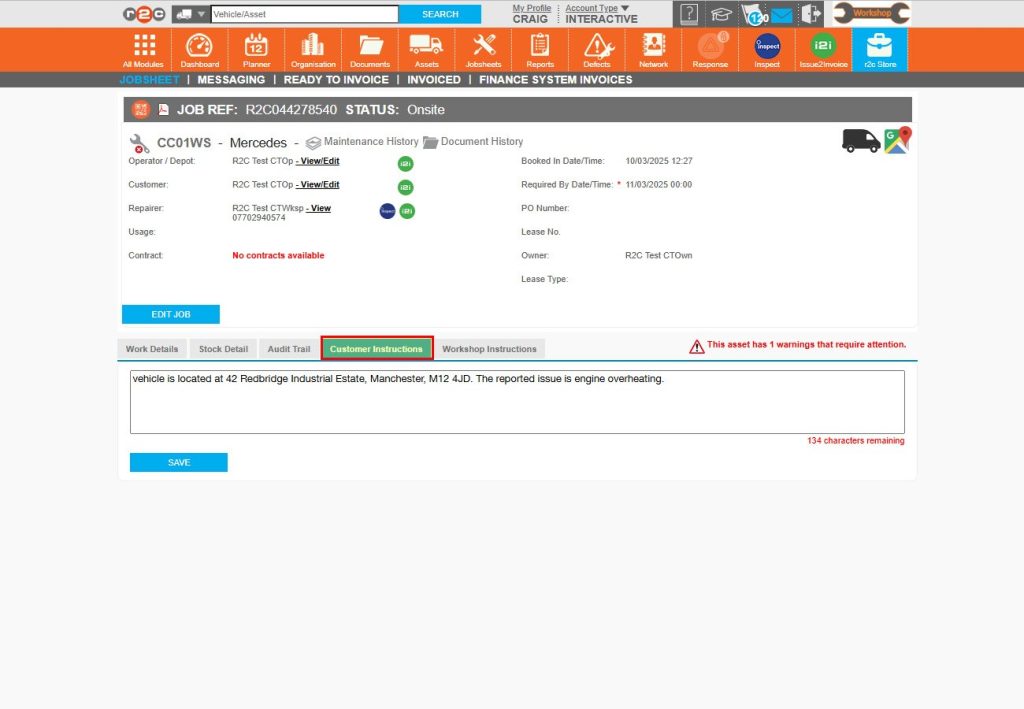Open the Inspect module
This screenshot has width=1024, height=709.
click(766, 48)
